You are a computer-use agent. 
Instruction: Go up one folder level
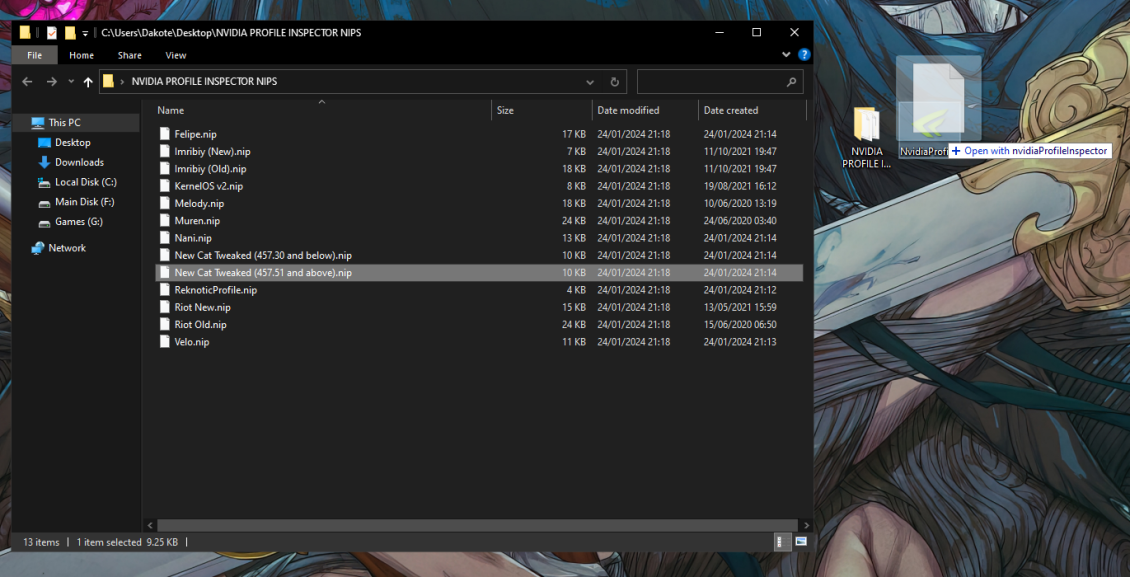[x=88, y=82]
